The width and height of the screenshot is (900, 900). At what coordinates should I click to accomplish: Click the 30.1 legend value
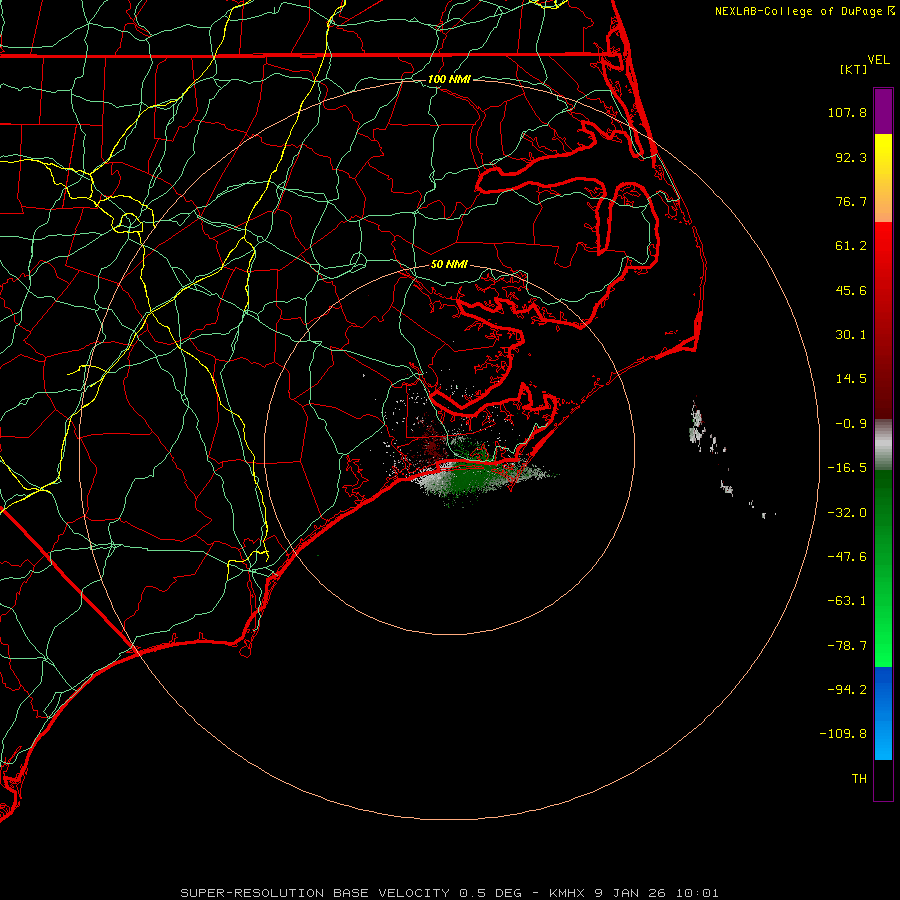tap(851, 335)
